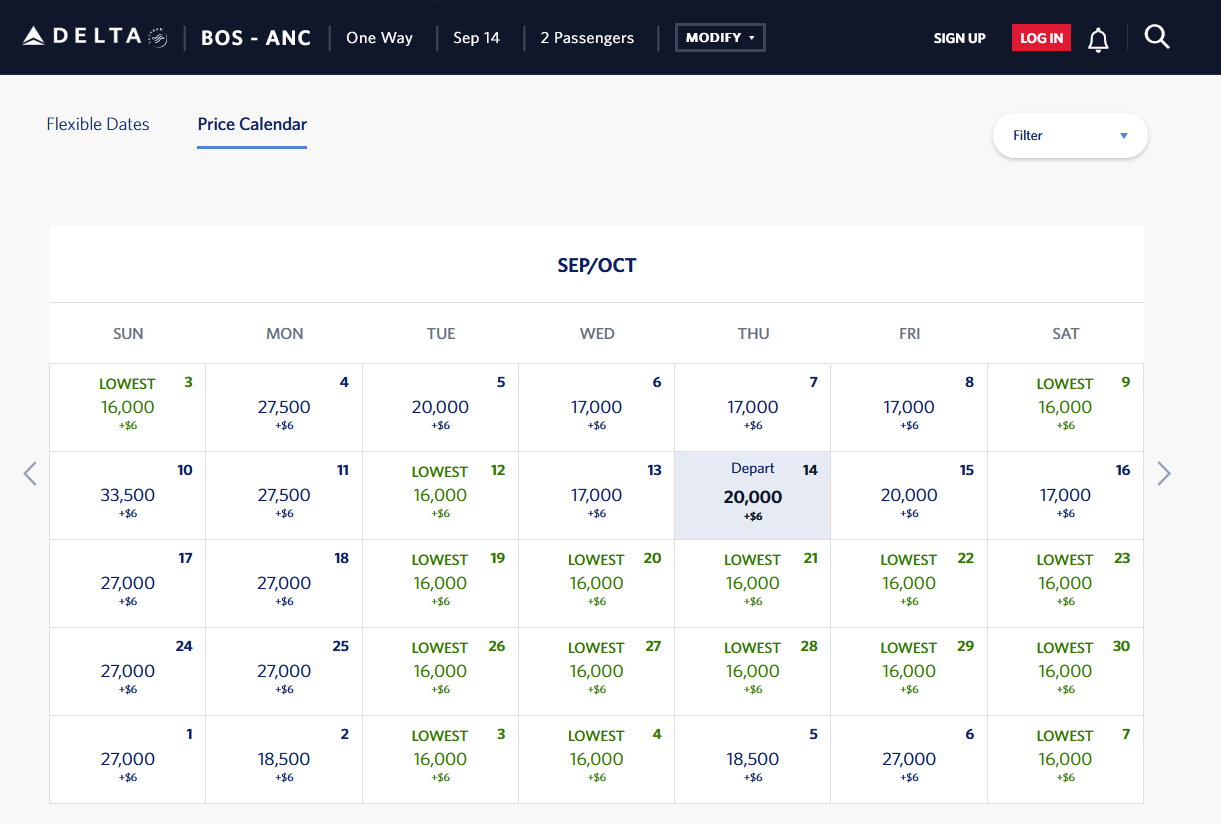The width and height of the screenshot is (1221, 824).
Task: Open the notifications bell icon
Action: click(x=1098, y=39)
